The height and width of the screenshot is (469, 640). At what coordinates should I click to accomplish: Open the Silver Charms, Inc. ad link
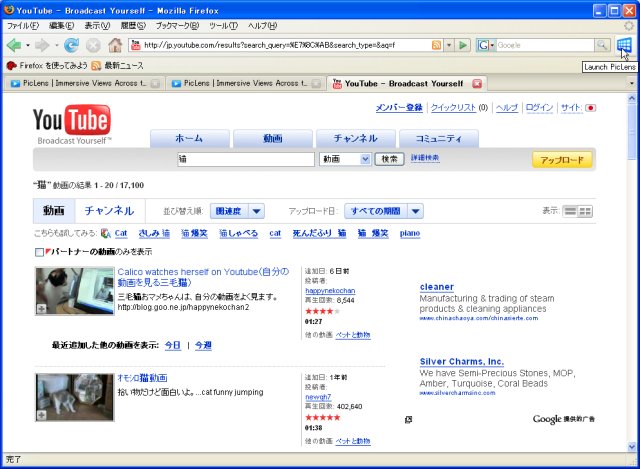462,362
